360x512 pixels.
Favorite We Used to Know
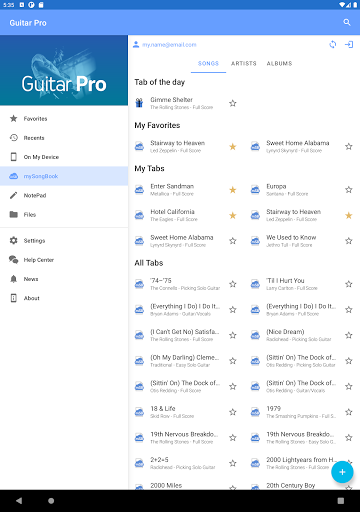coord(349,241)
